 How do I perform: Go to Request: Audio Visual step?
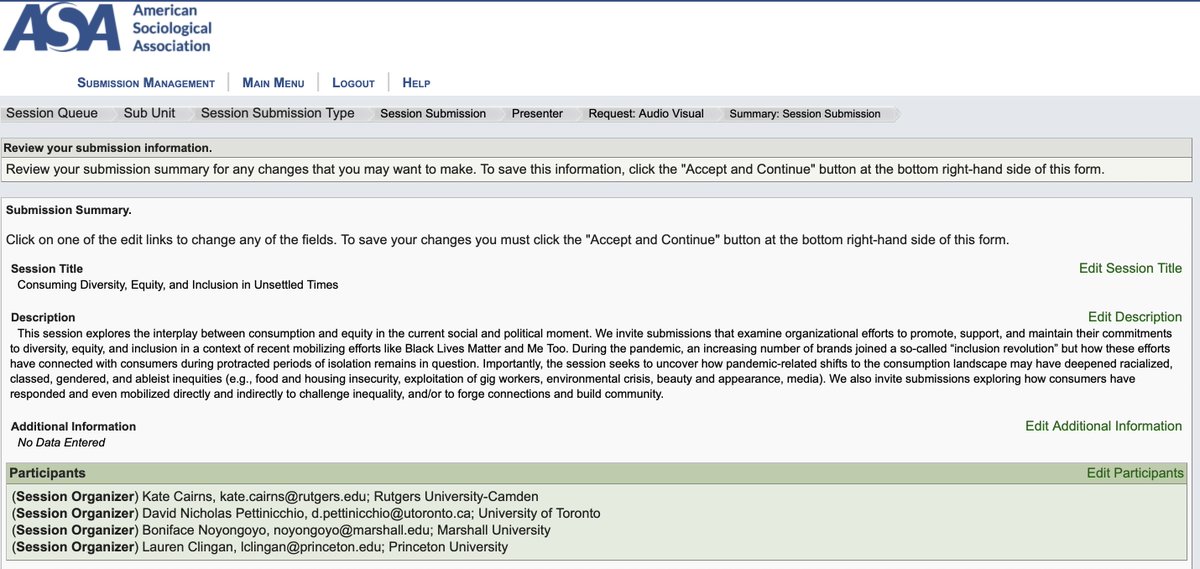pyautogui.click(x=646, y=113)
